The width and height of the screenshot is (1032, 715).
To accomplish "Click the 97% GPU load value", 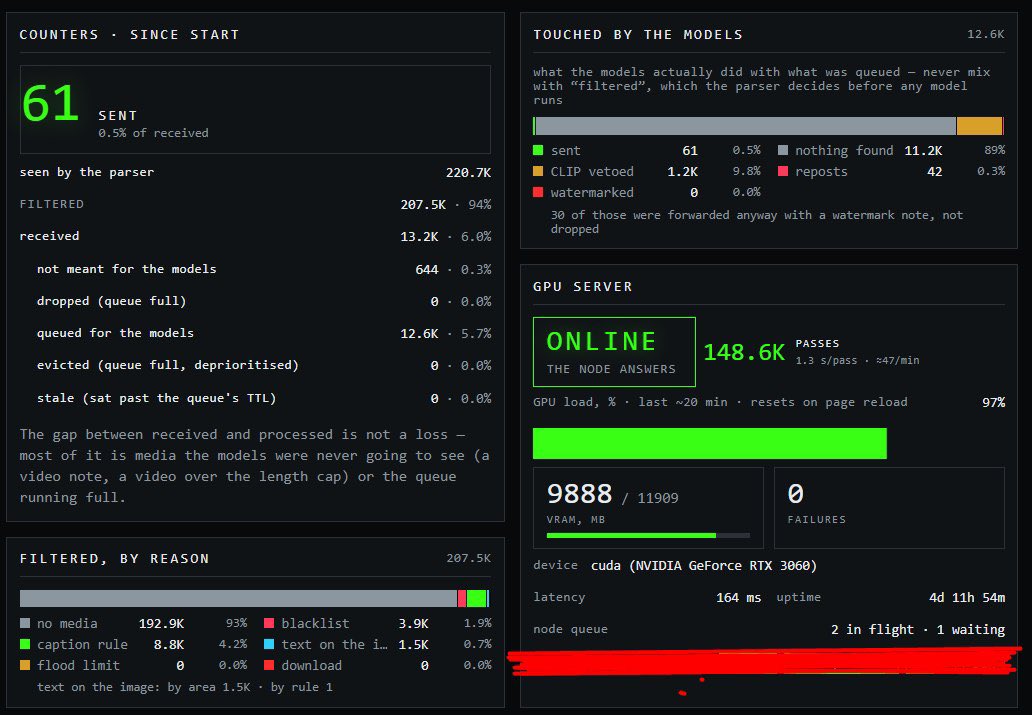I will point(993,402).
